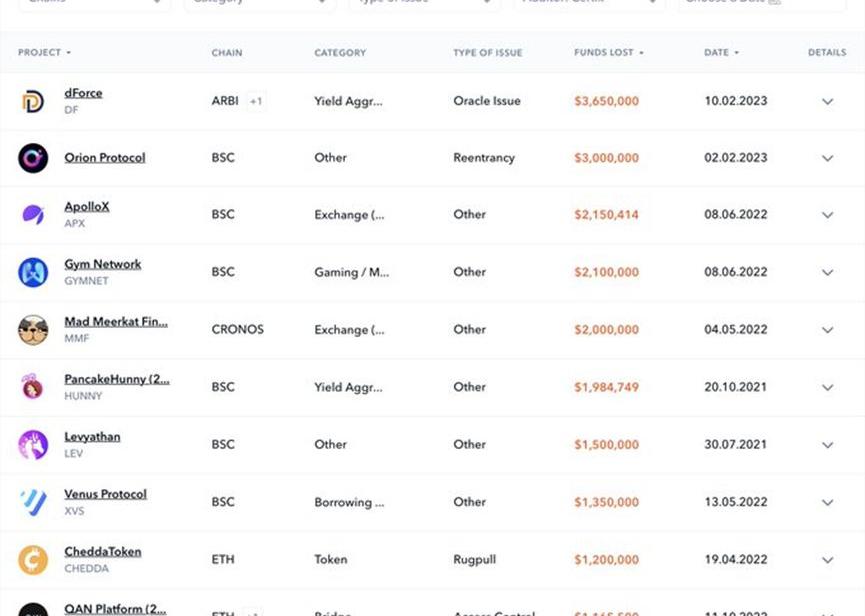Sort table by Project column header
The width and height of the screenshot is (865, 616).
pyautogui.click(x=44, y=53)
